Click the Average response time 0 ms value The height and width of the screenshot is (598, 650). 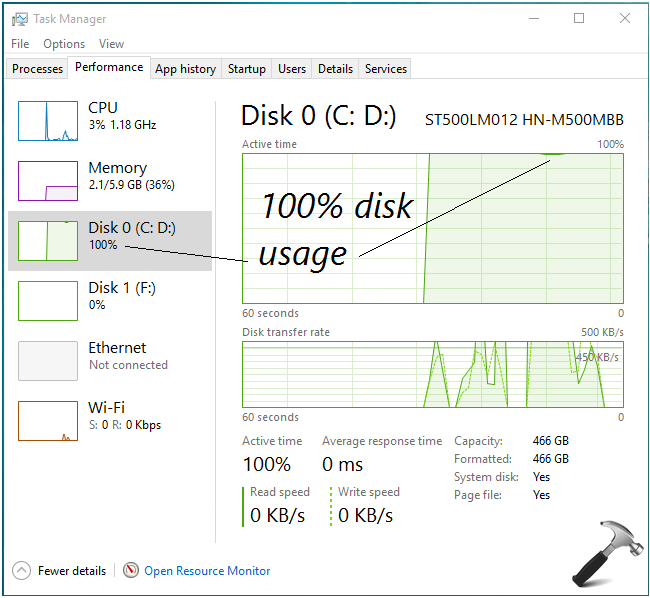pos(342,464)
